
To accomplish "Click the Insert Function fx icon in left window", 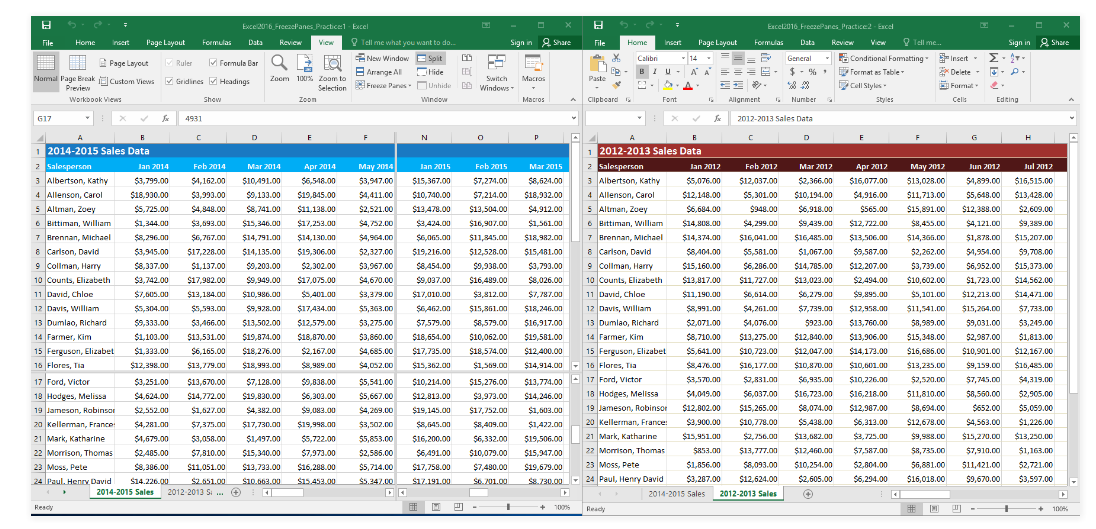I will click(165, 118).
